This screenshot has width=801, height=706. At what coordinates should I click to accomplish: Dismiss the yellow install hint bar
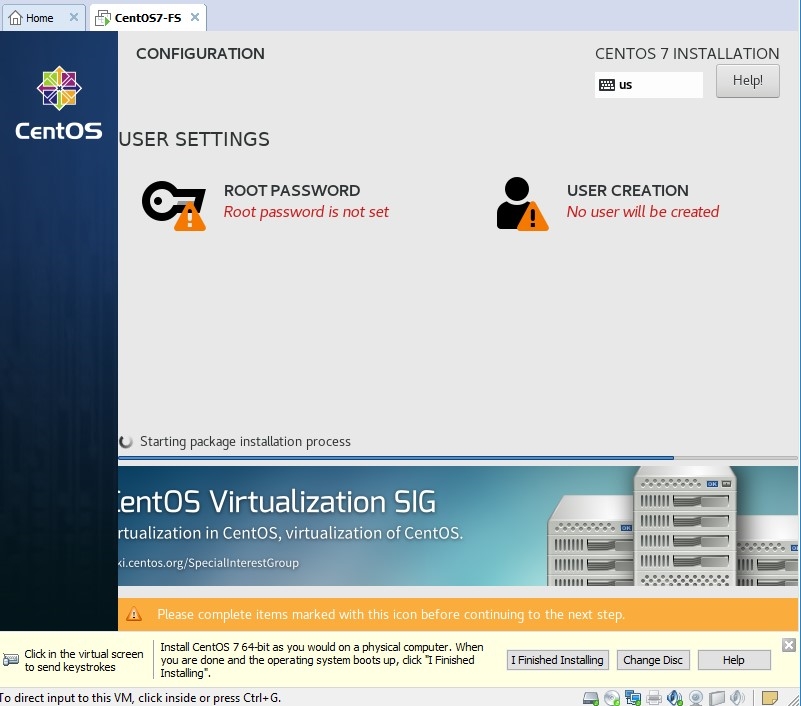click(x=788, y=645)
